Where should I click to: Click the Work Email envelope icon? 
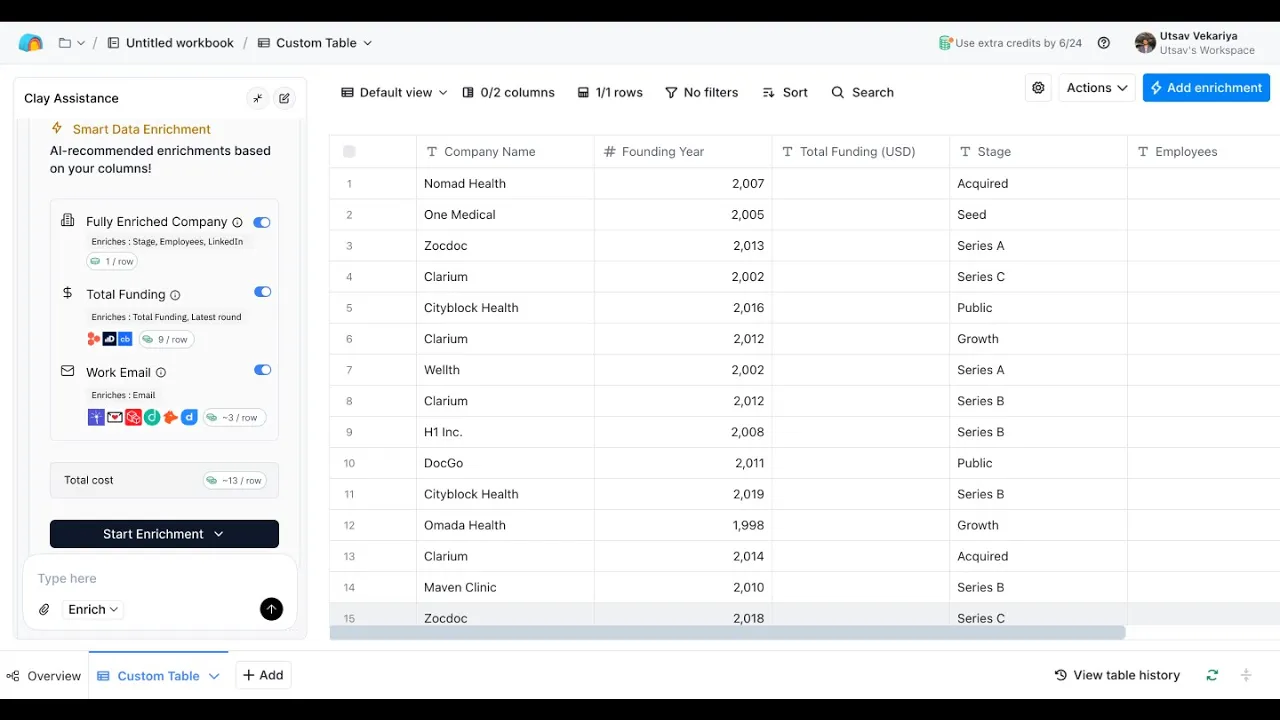click(x=67, y=371)
